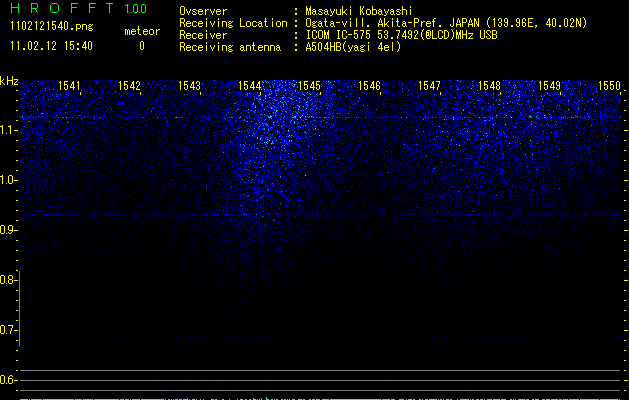Click the 0.8 frequency axis label
This screenshot has height=400, width=629.
(x=8, y=280)
